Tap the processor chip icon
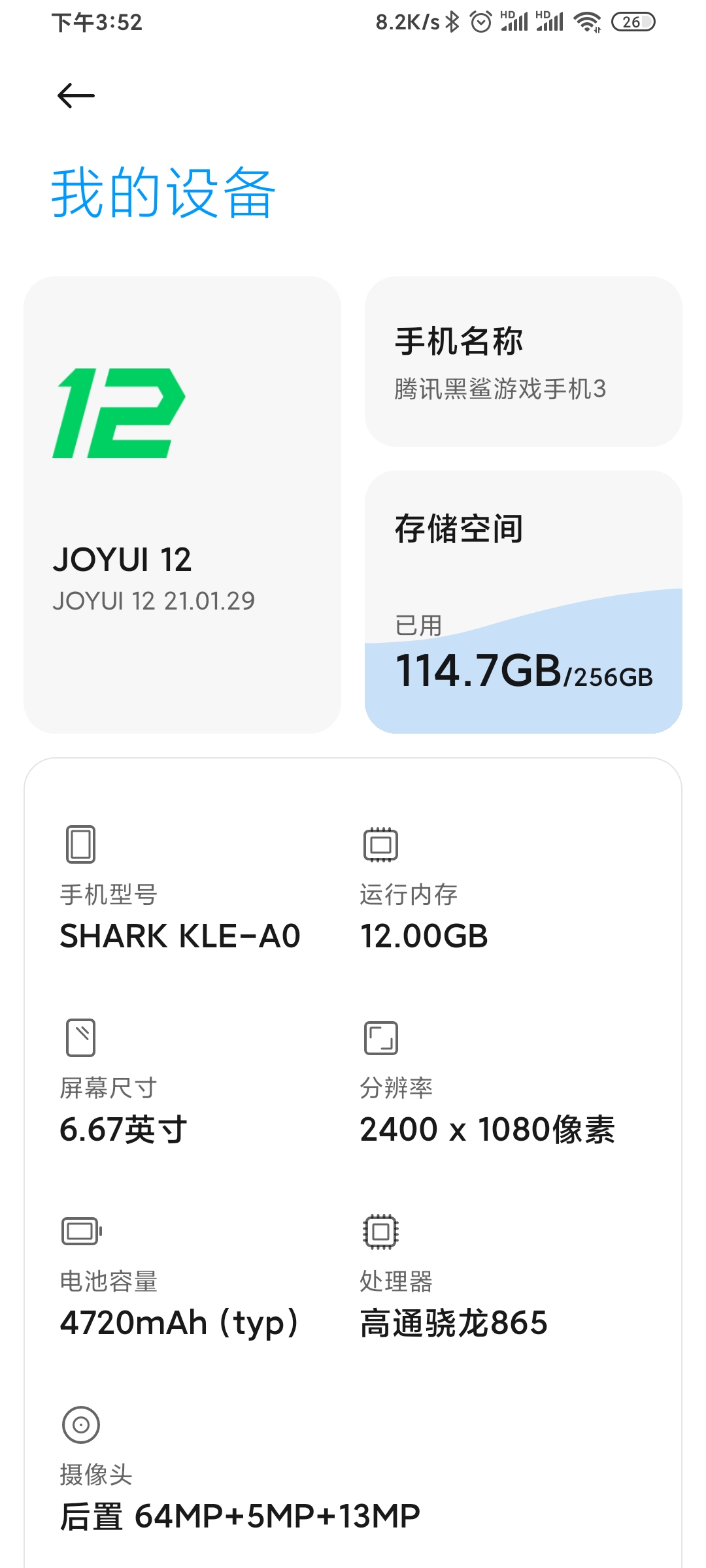 click(380, 1232)
